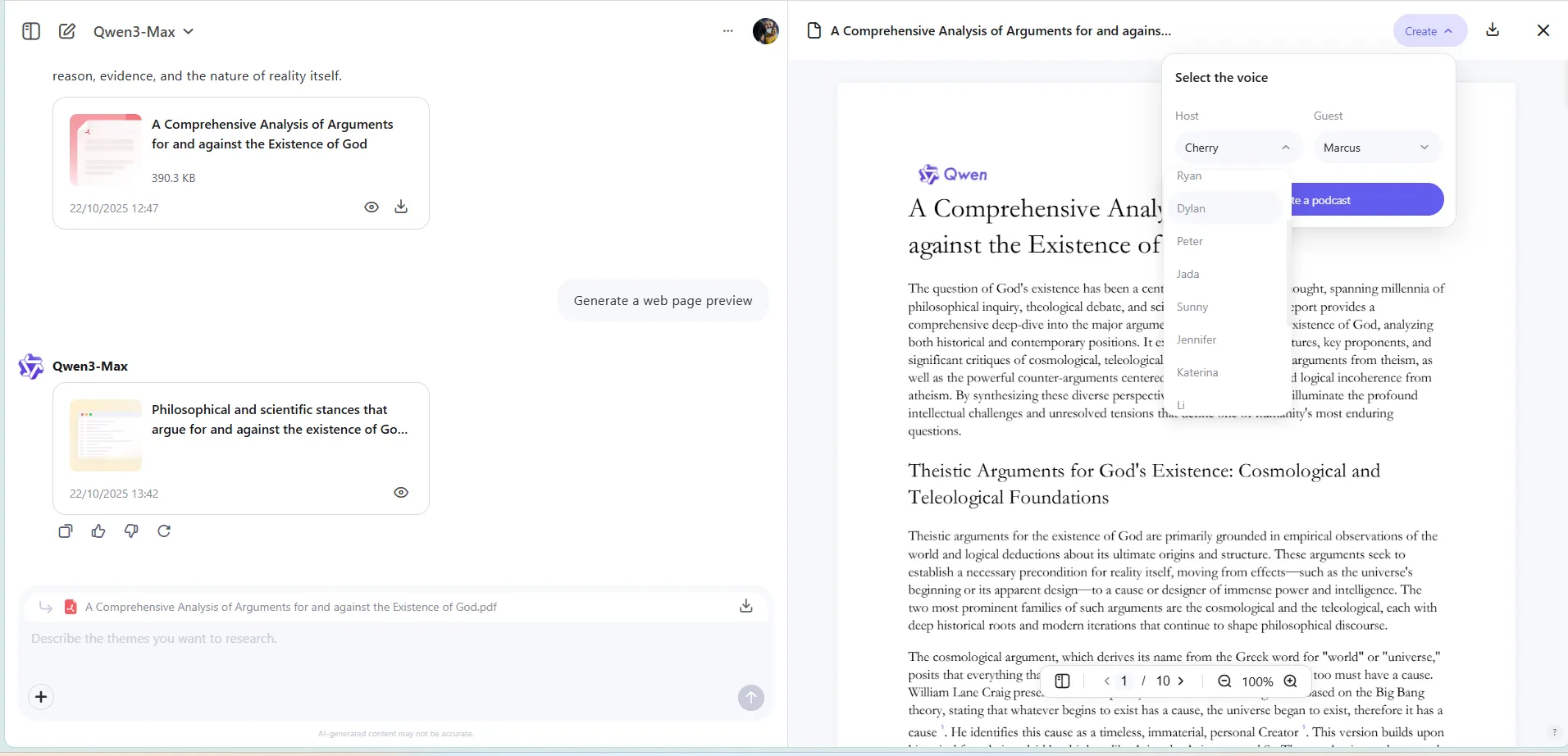This screenshot has height=756, width=1568.
Task: Open the Qwen3-Max model dropdown
Action: (x=144, y=31)
